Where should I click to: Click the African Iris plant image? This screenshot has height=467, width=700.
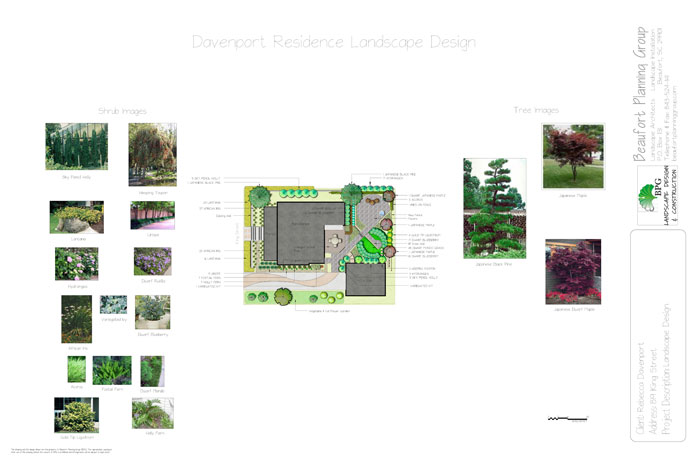(x=76, y=319)
